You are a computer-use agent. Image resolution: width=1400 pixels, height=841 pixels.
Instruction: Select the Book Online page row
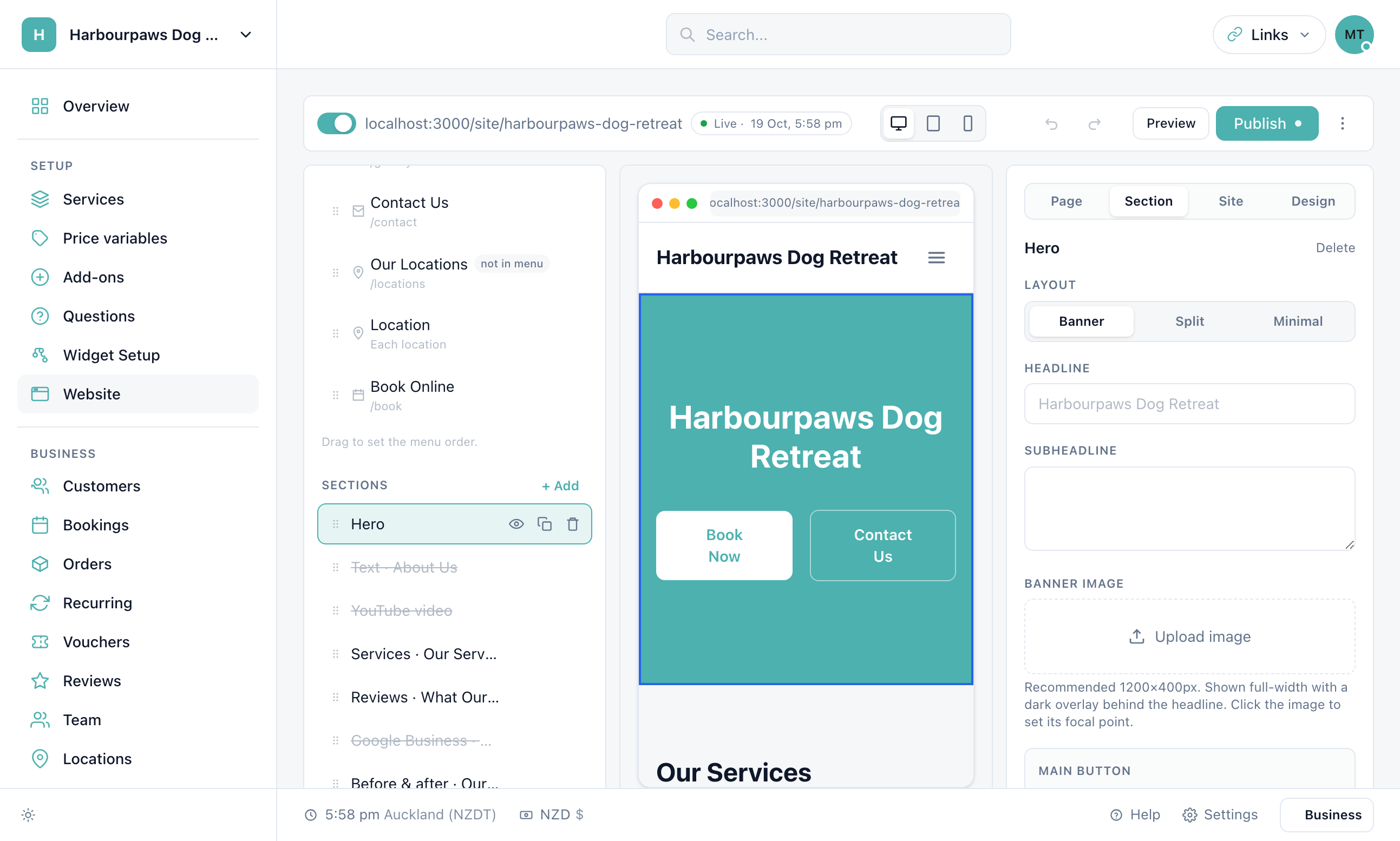click(455, 396)
